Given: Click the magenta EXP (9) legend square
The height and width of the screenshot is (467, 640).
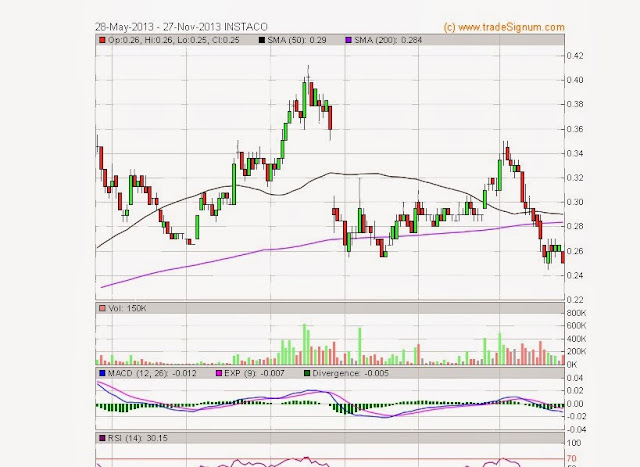Looking at the screenshot, I should 219,373.
